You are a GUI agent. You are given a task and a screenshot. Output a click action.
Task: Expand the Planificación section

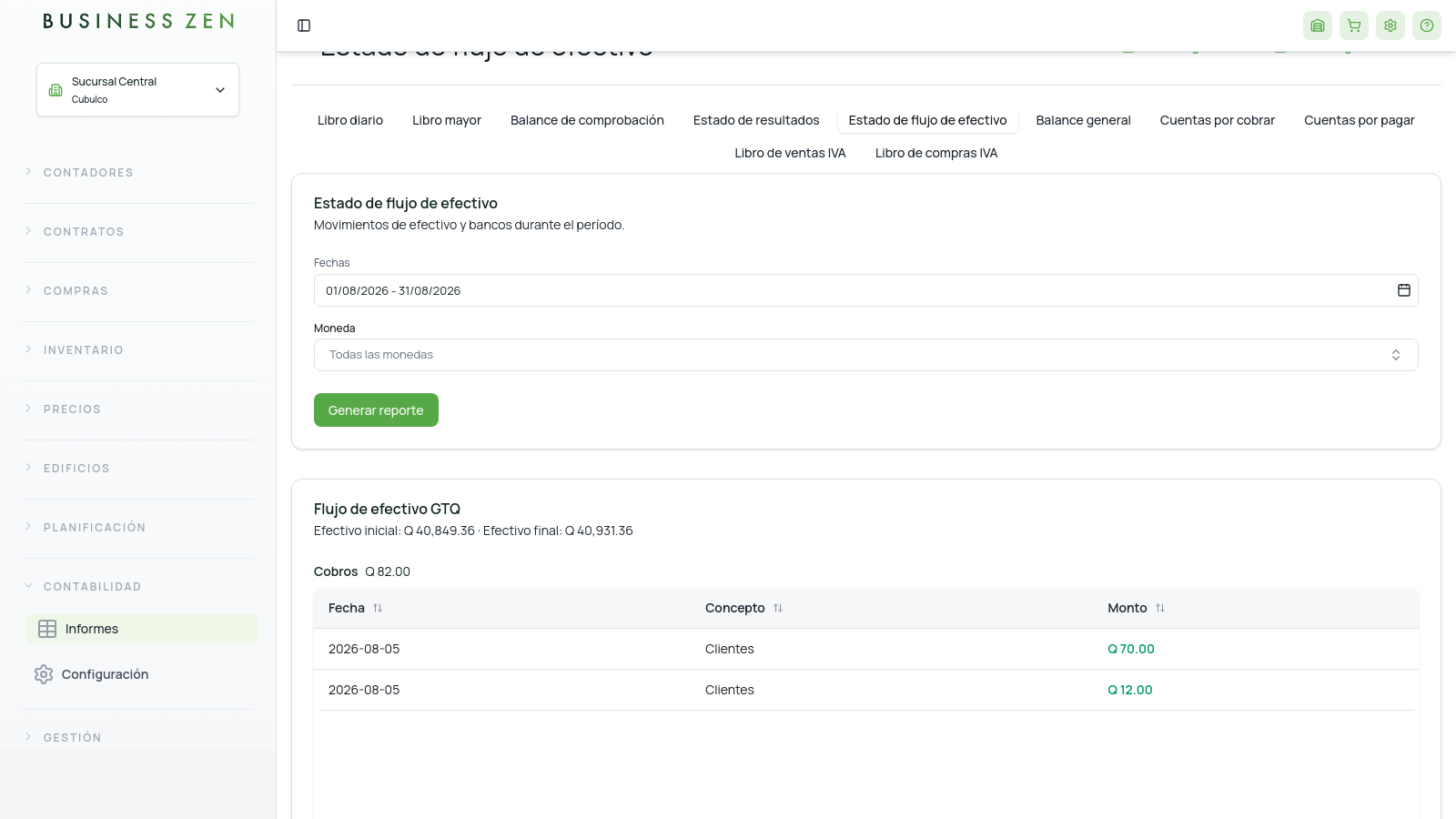pyautogui.click(x=137, y=527)
